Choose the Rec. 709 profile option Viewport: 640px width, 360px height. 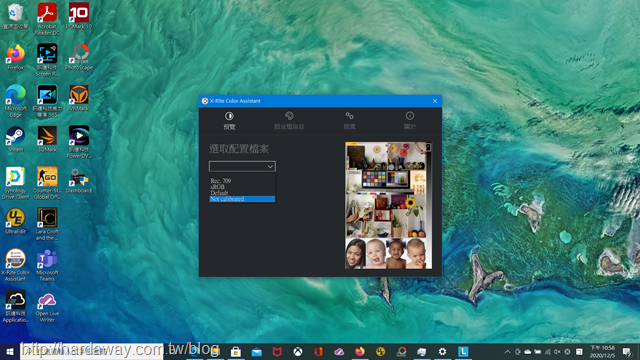(x=242, y=180)
